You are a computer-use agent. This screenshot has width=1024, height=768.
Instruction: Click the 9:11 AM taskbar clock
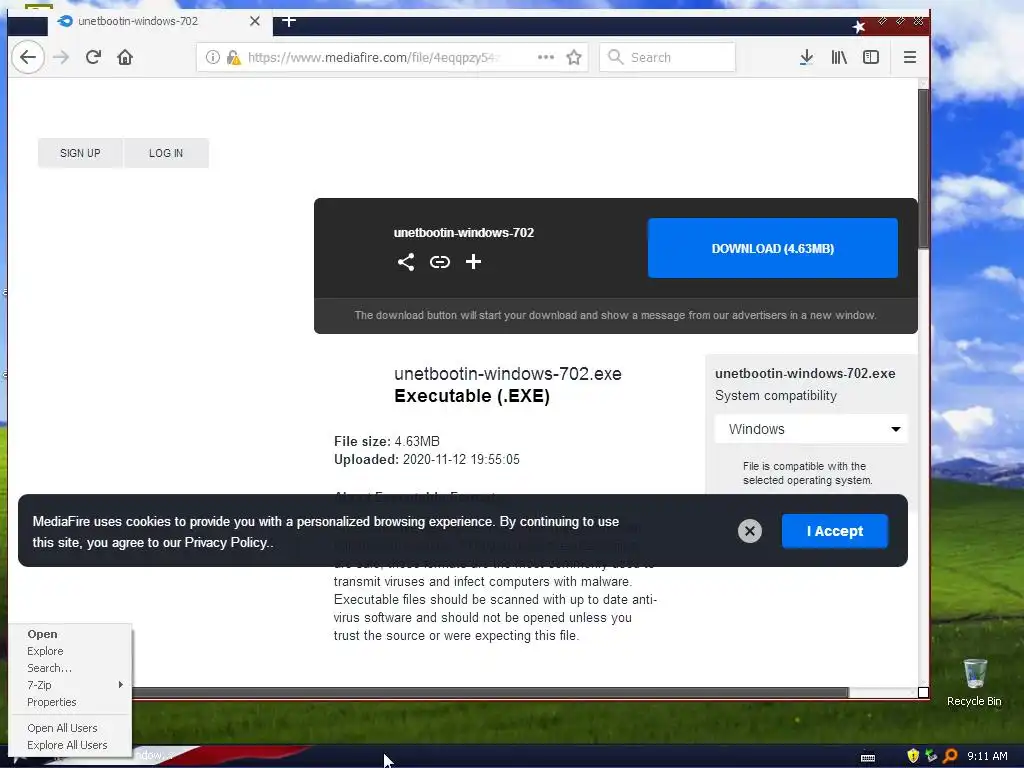(x=987, y=756)
